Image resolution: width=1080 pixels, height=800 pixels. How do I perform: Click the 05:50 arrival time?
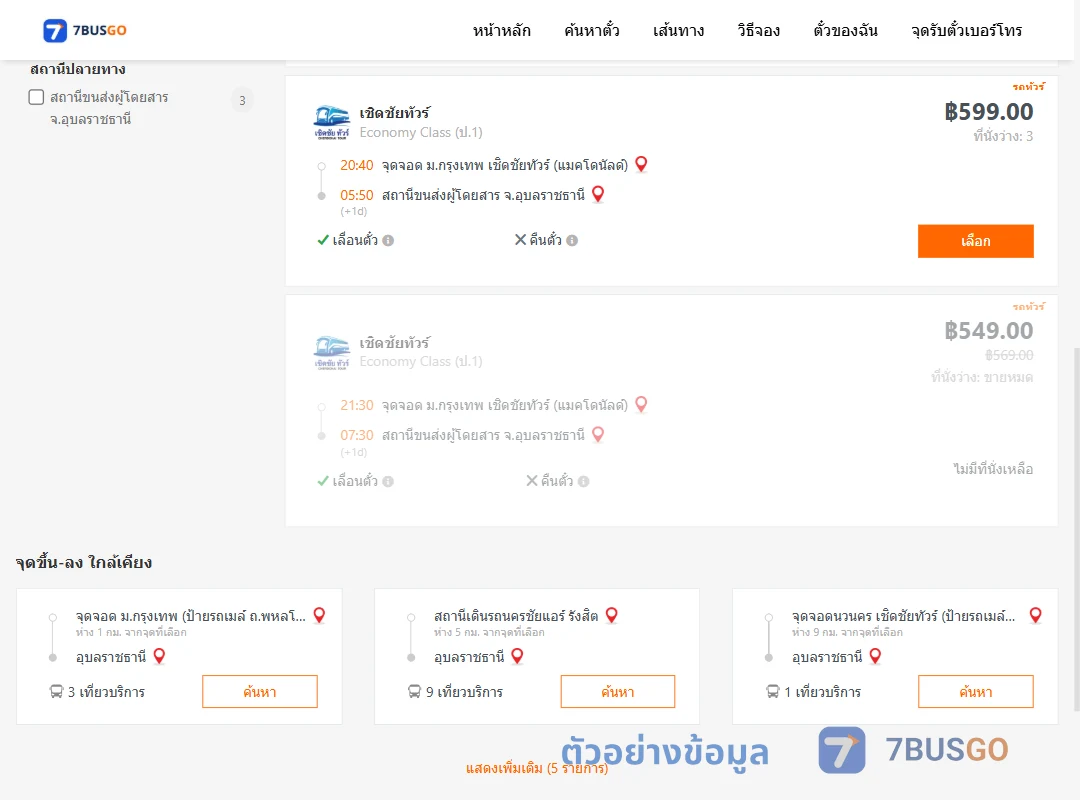[357, 196]
